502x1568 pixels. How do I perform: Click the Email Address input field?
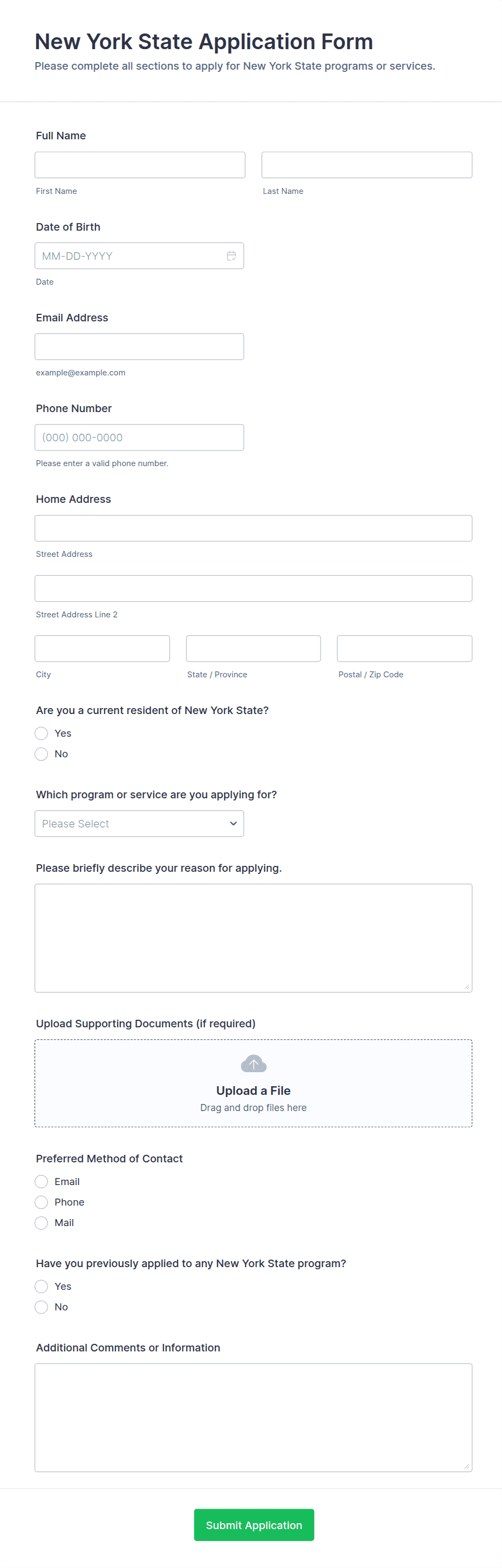coord(139,346)
